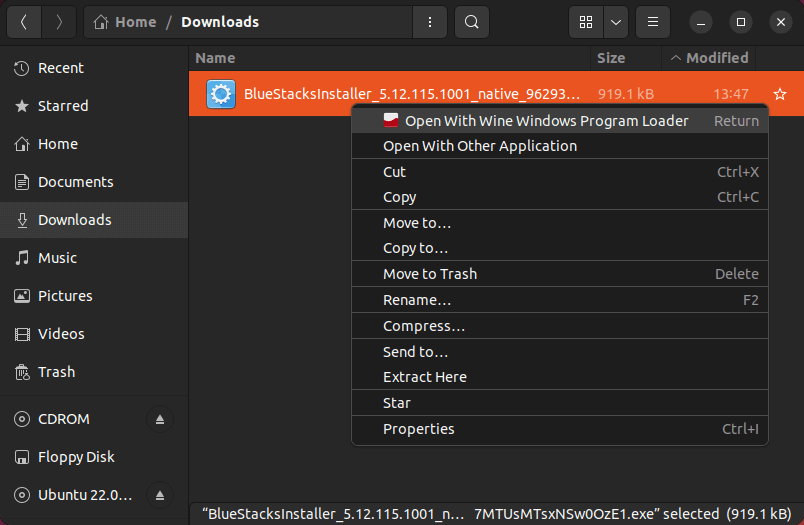
Task: Click Downloads in the path bar
Action: 220,22
